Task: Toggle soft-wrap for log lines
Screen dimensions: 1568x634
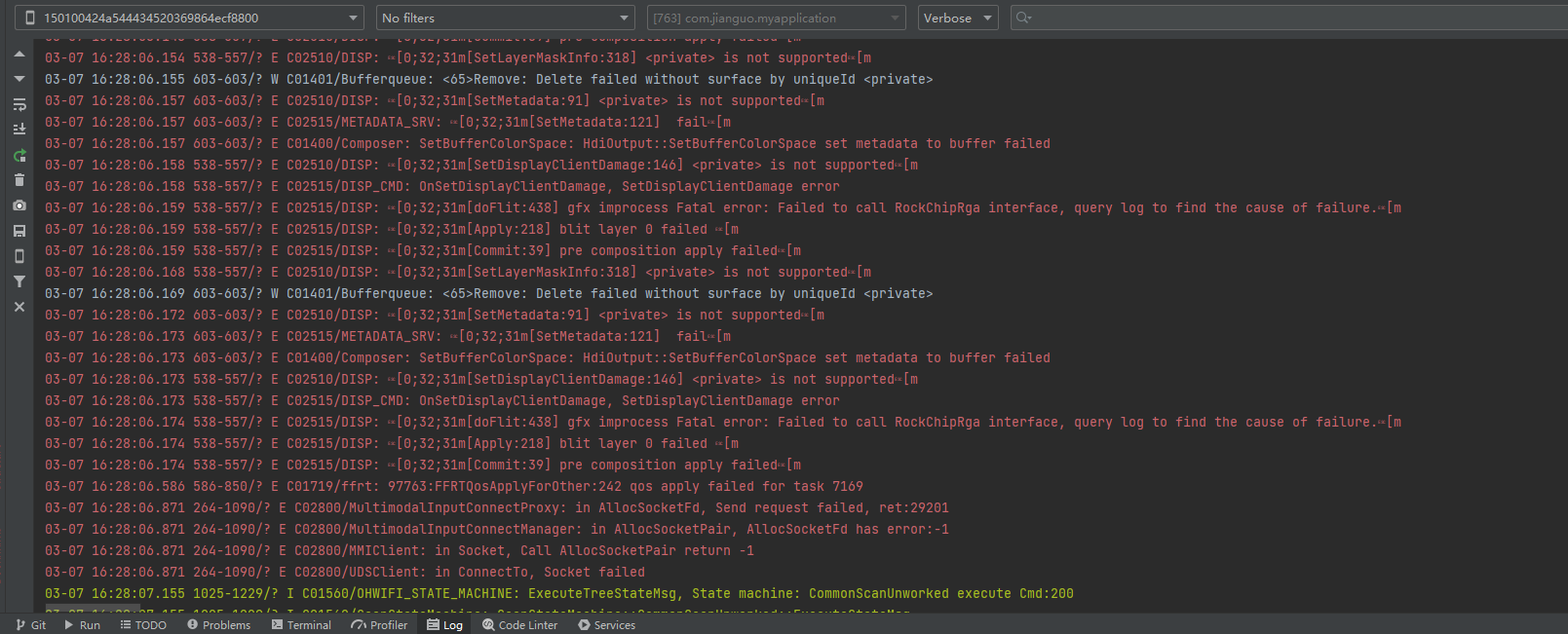Action: (19, 104)
